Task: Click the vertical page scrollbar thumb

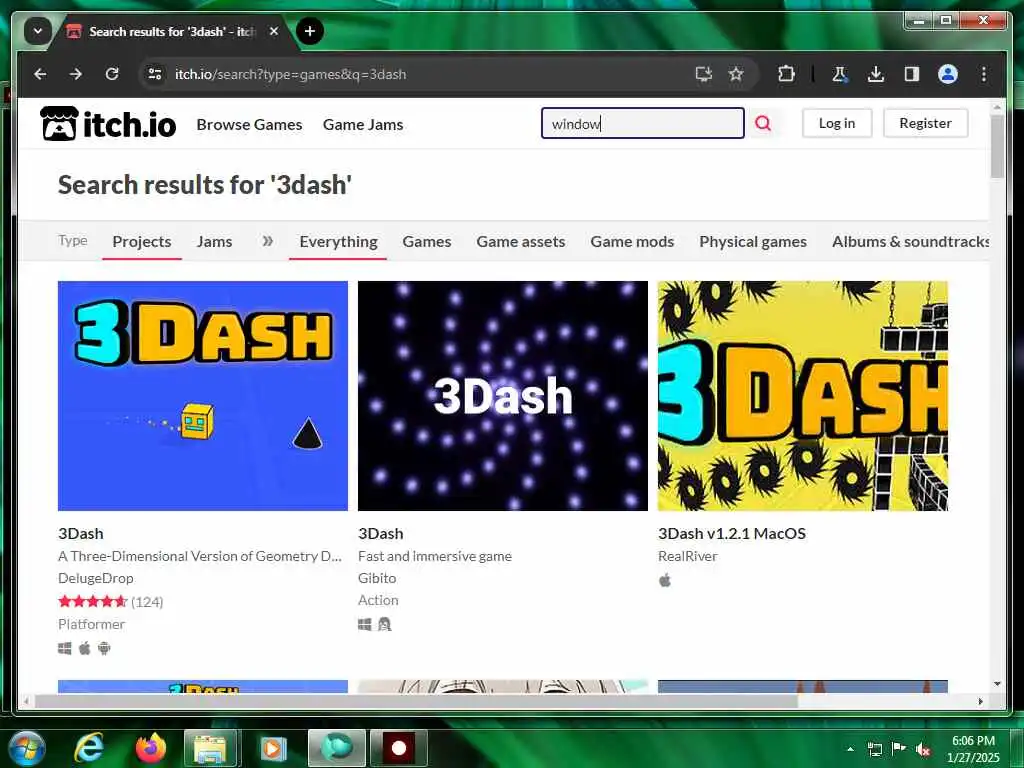Action: [997, 146]
